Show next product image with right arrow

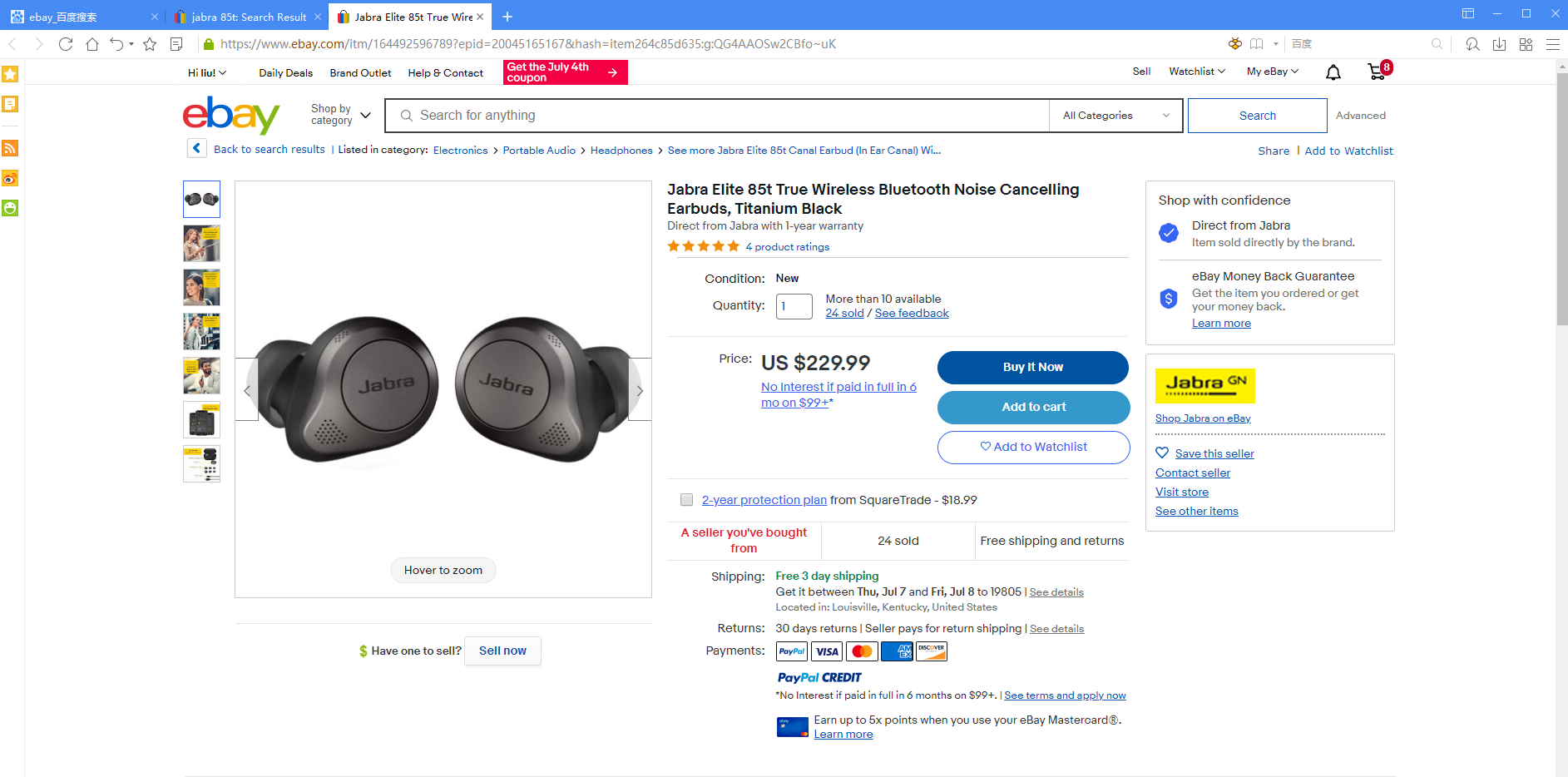click(x=639, y=390)
